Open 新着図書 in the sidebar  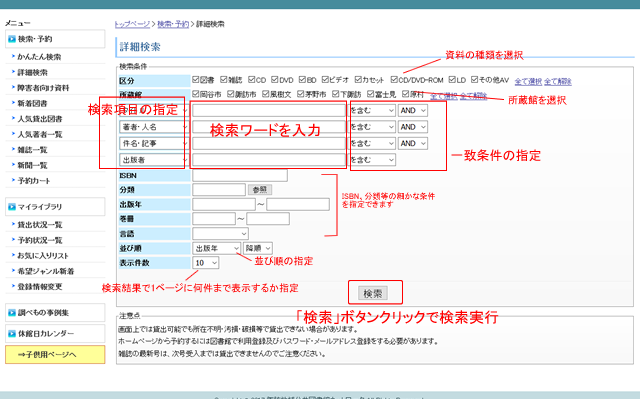(32, 103)
